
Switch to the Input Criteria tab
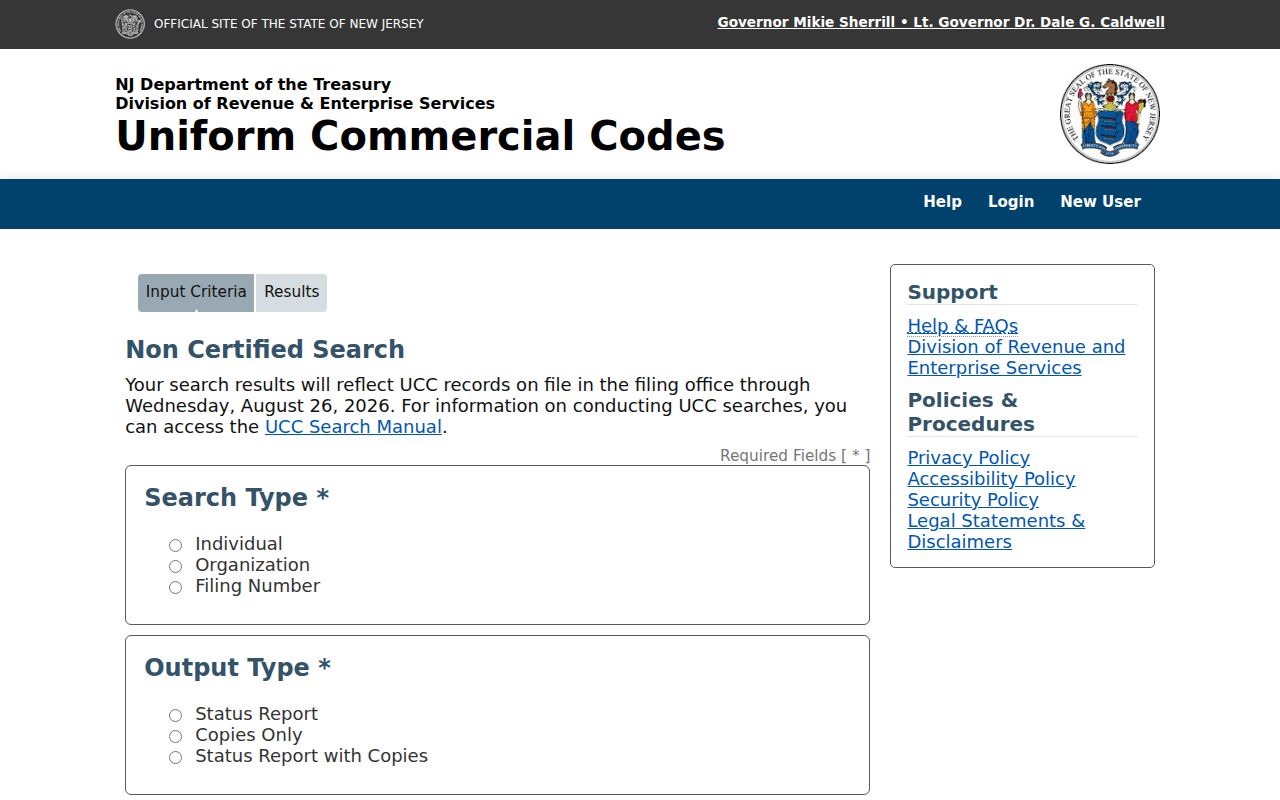(196, 292)
